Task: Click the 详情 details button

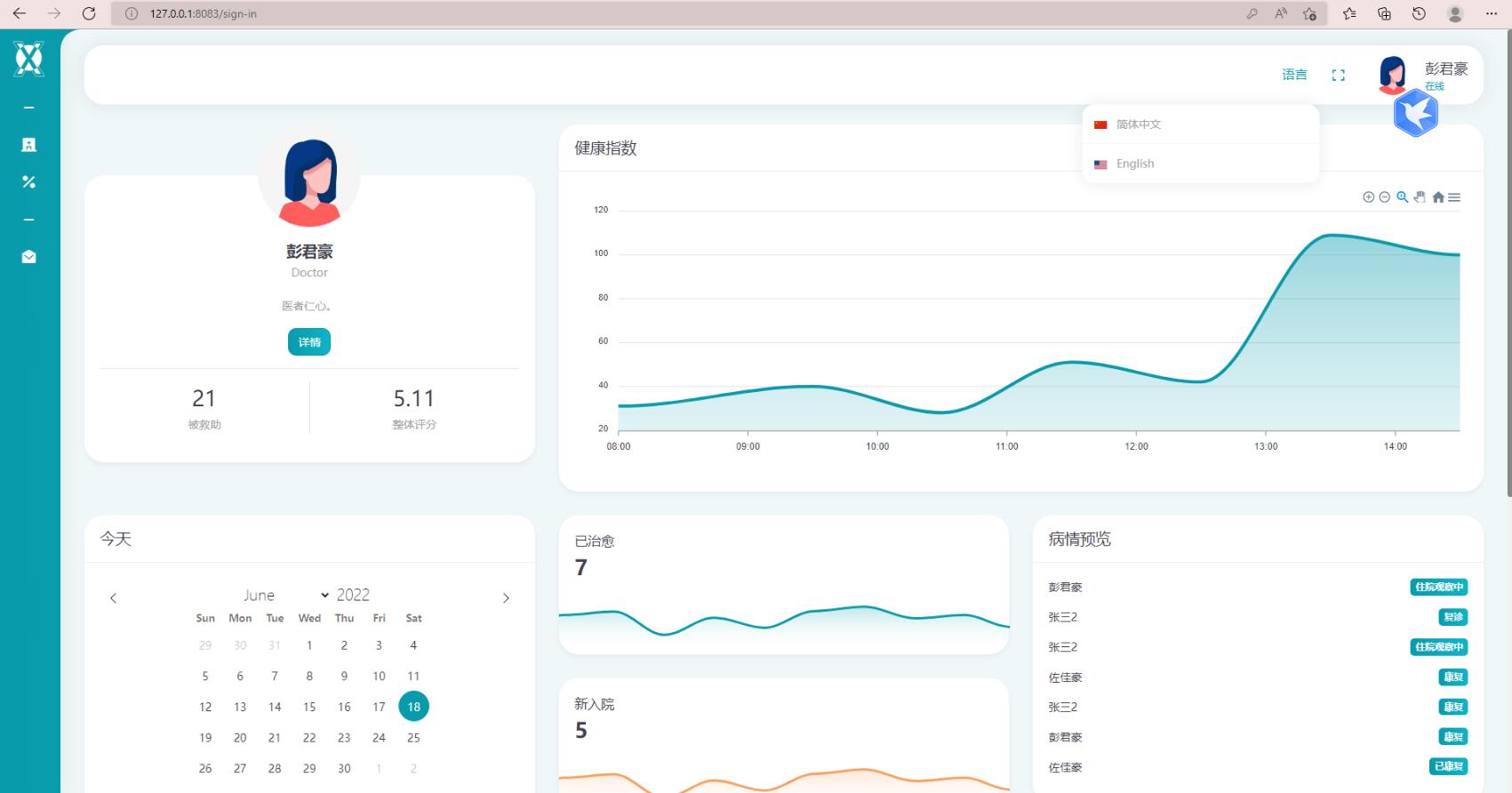Action: (309, 342)
